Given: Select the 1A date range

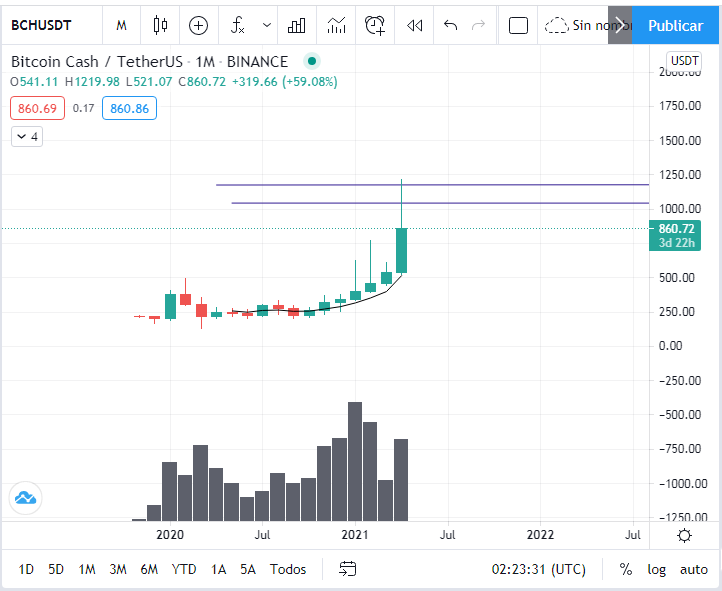Looking at the screenshot, I should [x=218, y=569].
